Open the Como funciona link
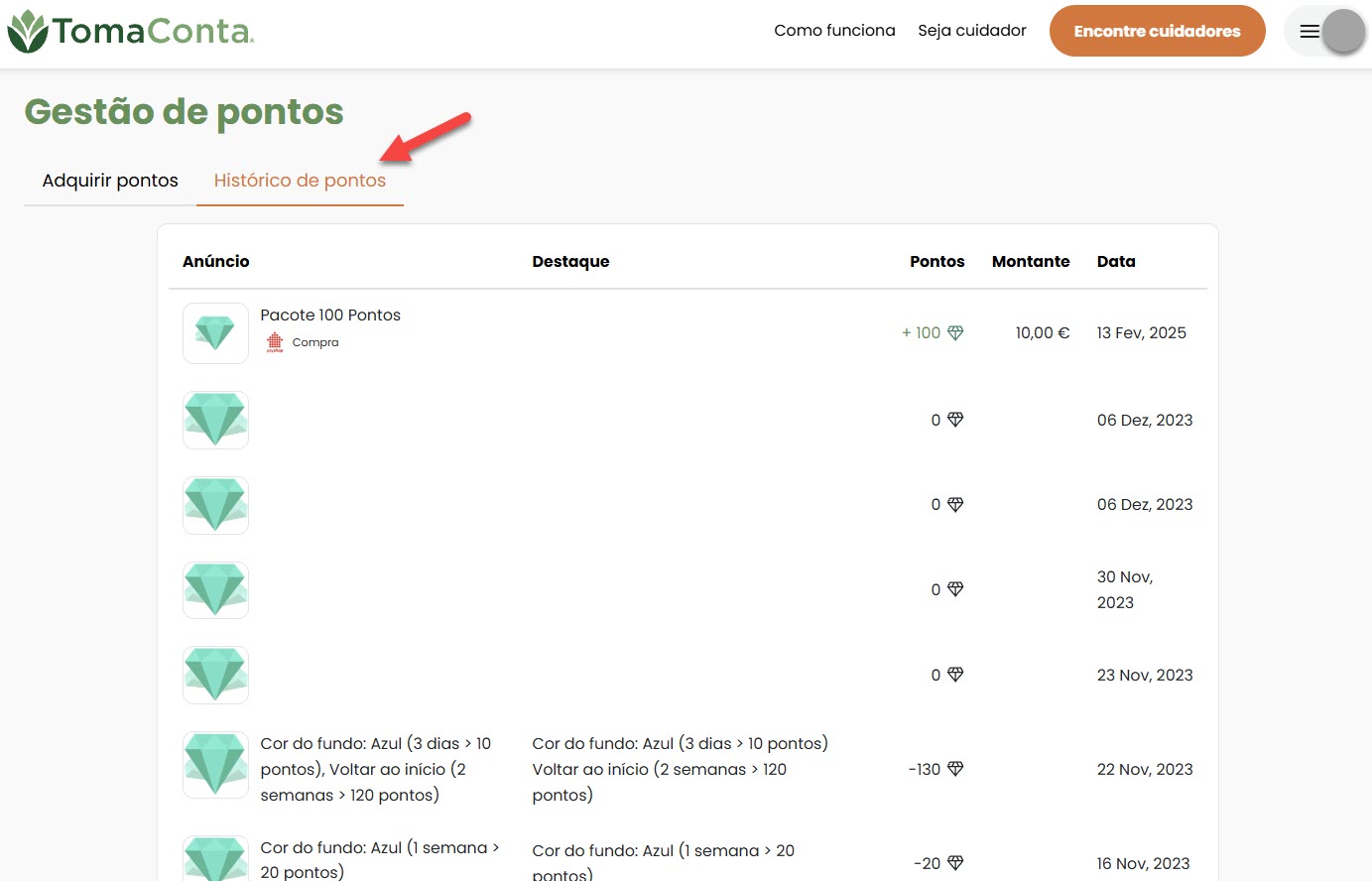 click(x=834, y=31)
